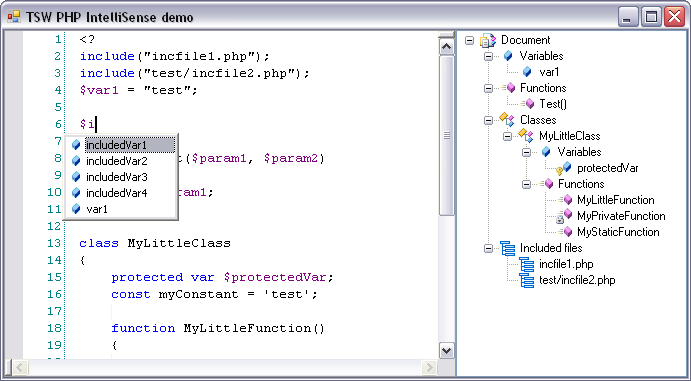This screenshot has height=381, width=691.
Task: Click the icon next to MyLittleFunction in tree
Action: coord(565,200)
